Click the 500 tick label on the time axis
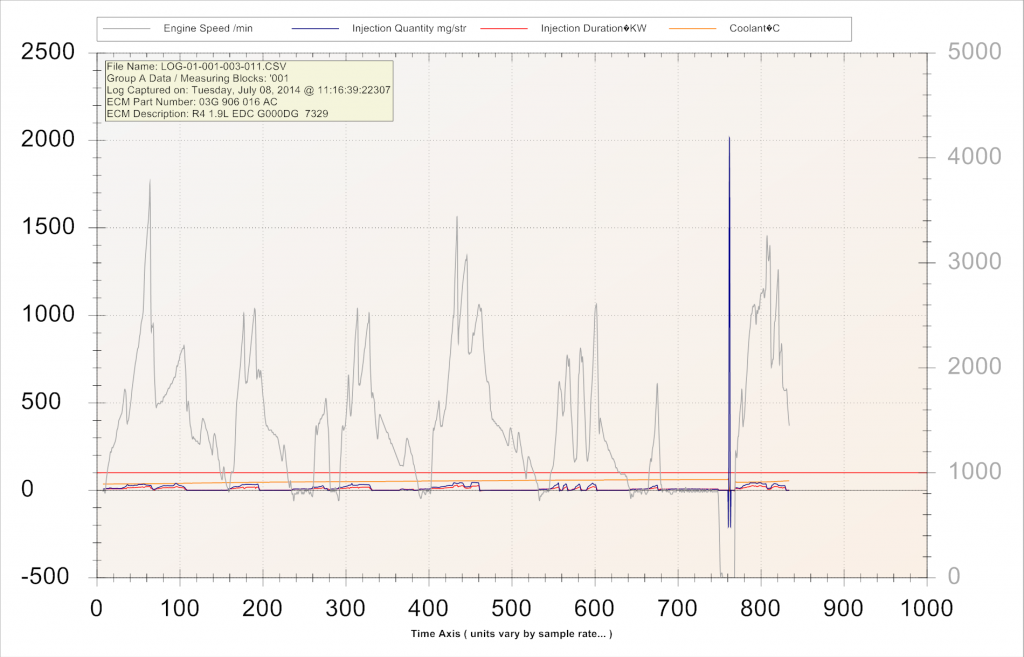Image resolution: width=1024 pixels, height=657 pixels. tap(511, 607)
